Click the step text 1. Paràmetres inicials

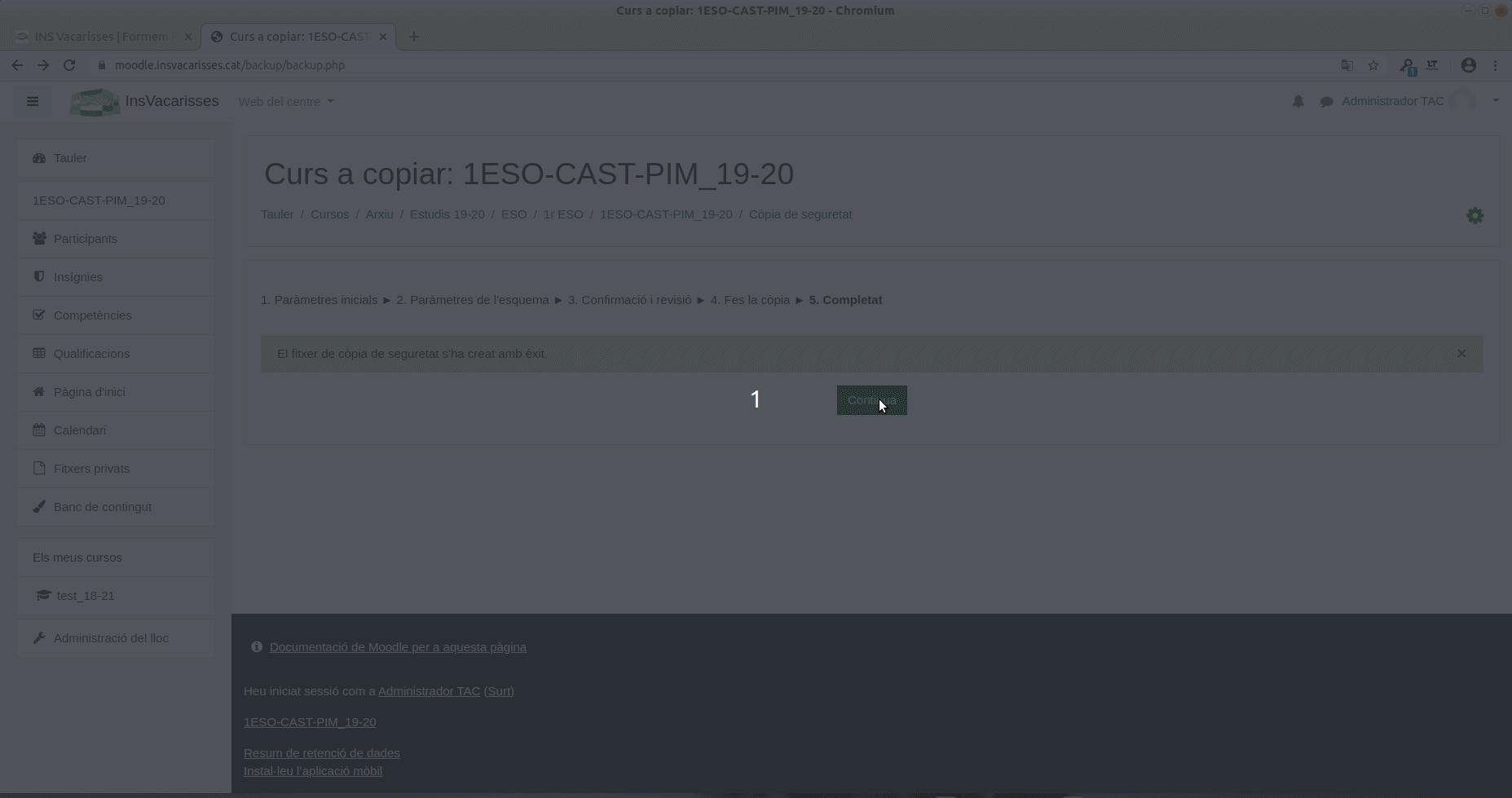(x=319, y=300)
